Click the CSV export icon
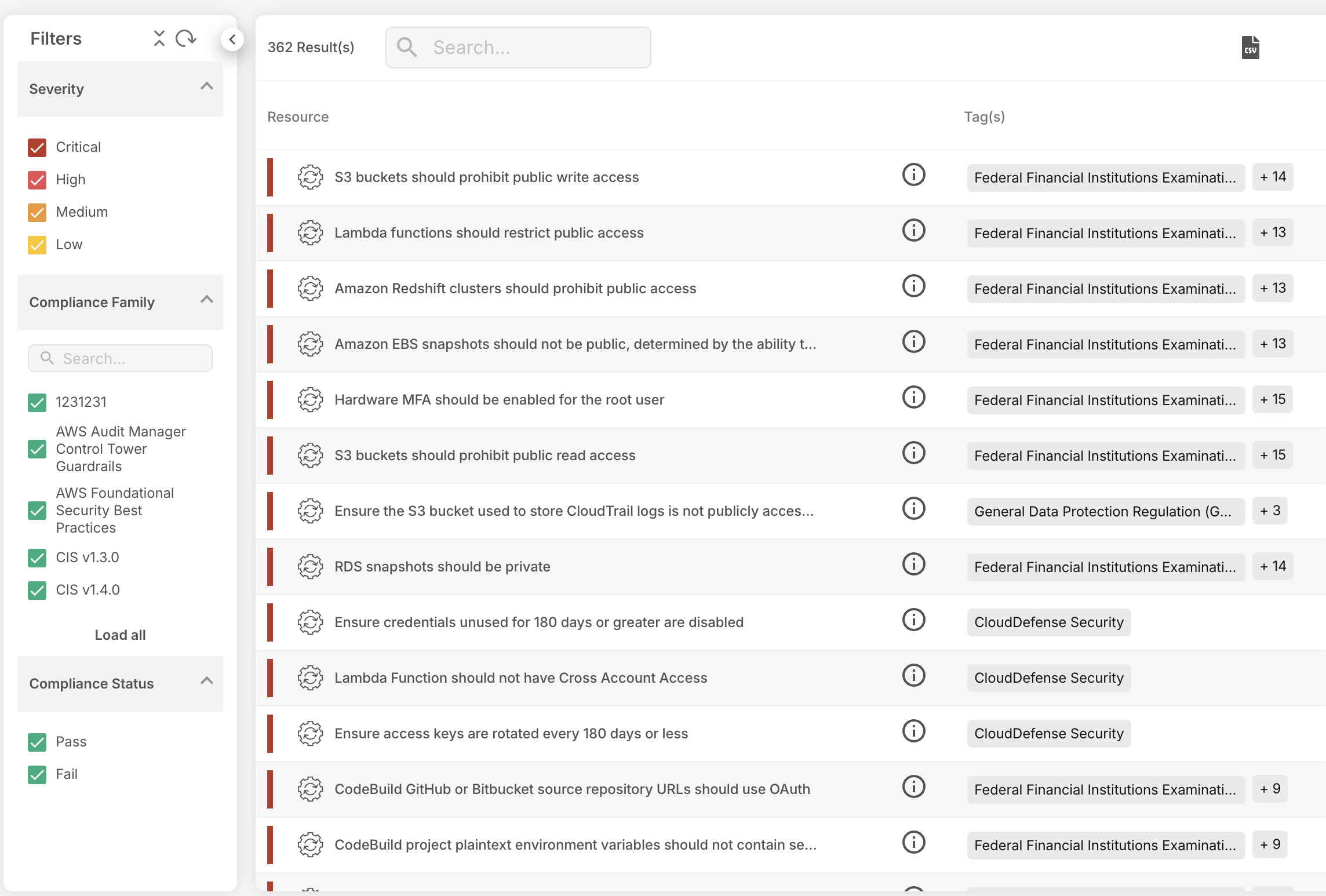 (1250, 48)
